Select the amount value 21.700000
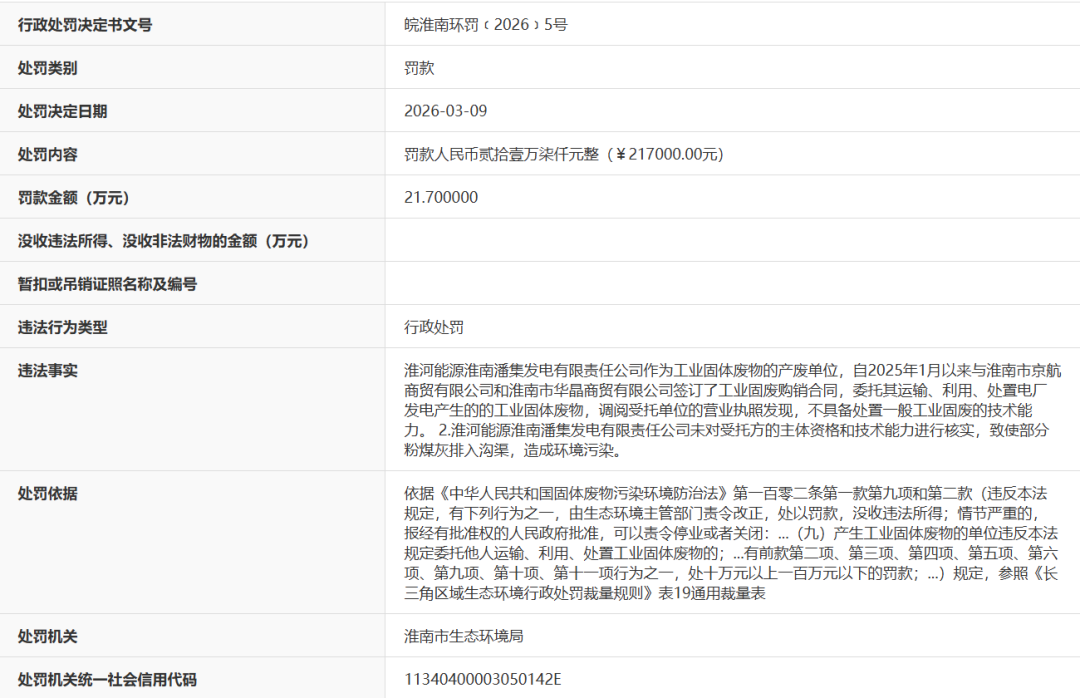 point(441,197)
